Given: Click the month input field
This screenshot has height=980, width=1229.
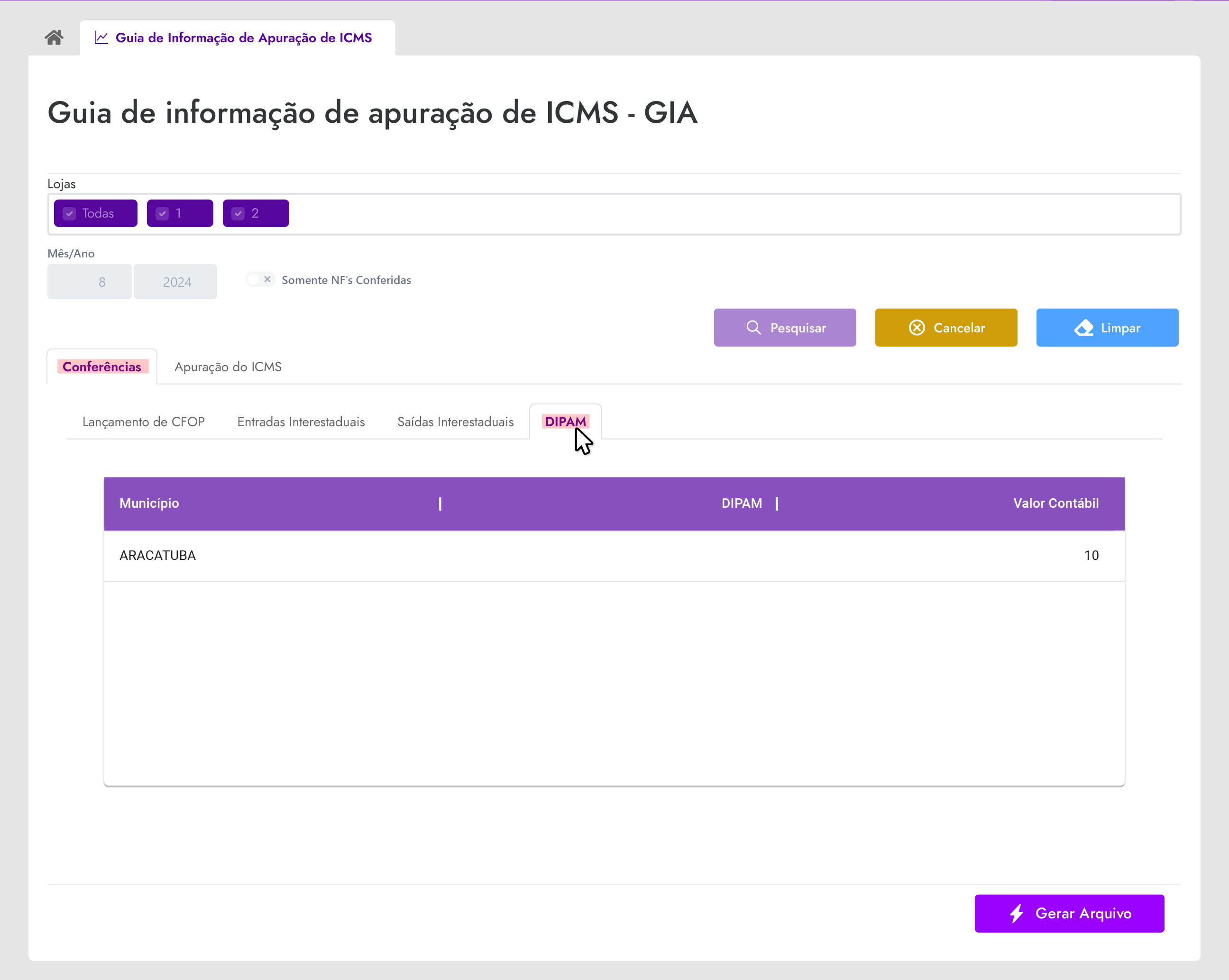Looking at the screenshot, I should (x=90, y=282).
